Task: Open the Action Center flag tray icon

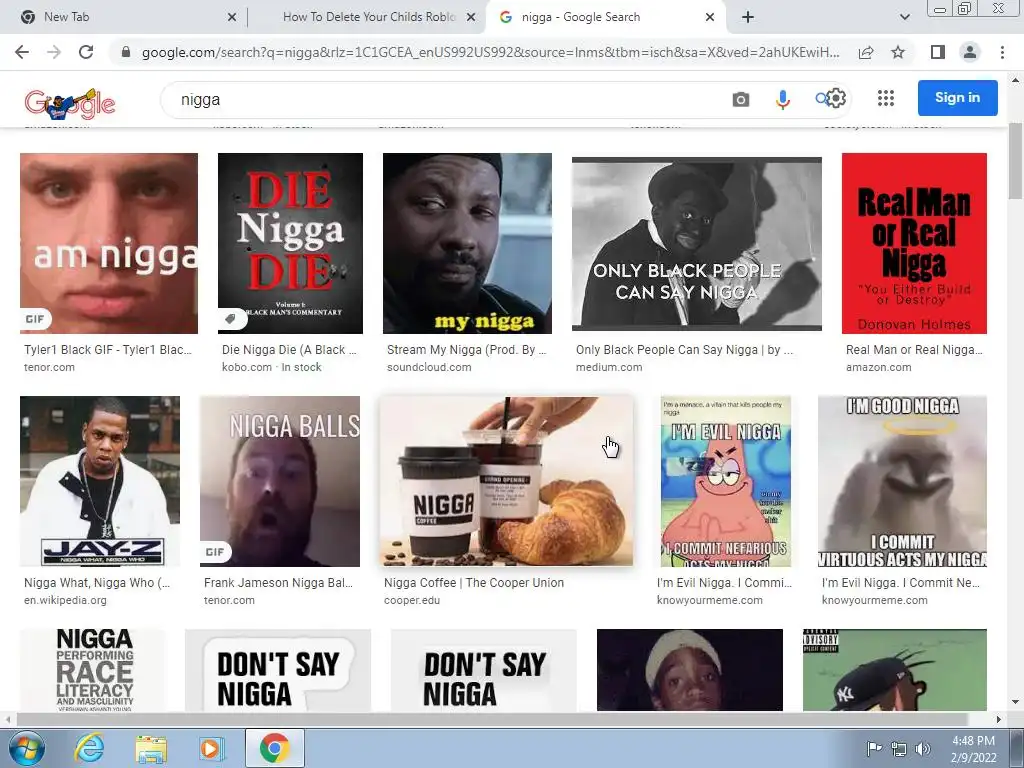Action: (x=874, y=748)
